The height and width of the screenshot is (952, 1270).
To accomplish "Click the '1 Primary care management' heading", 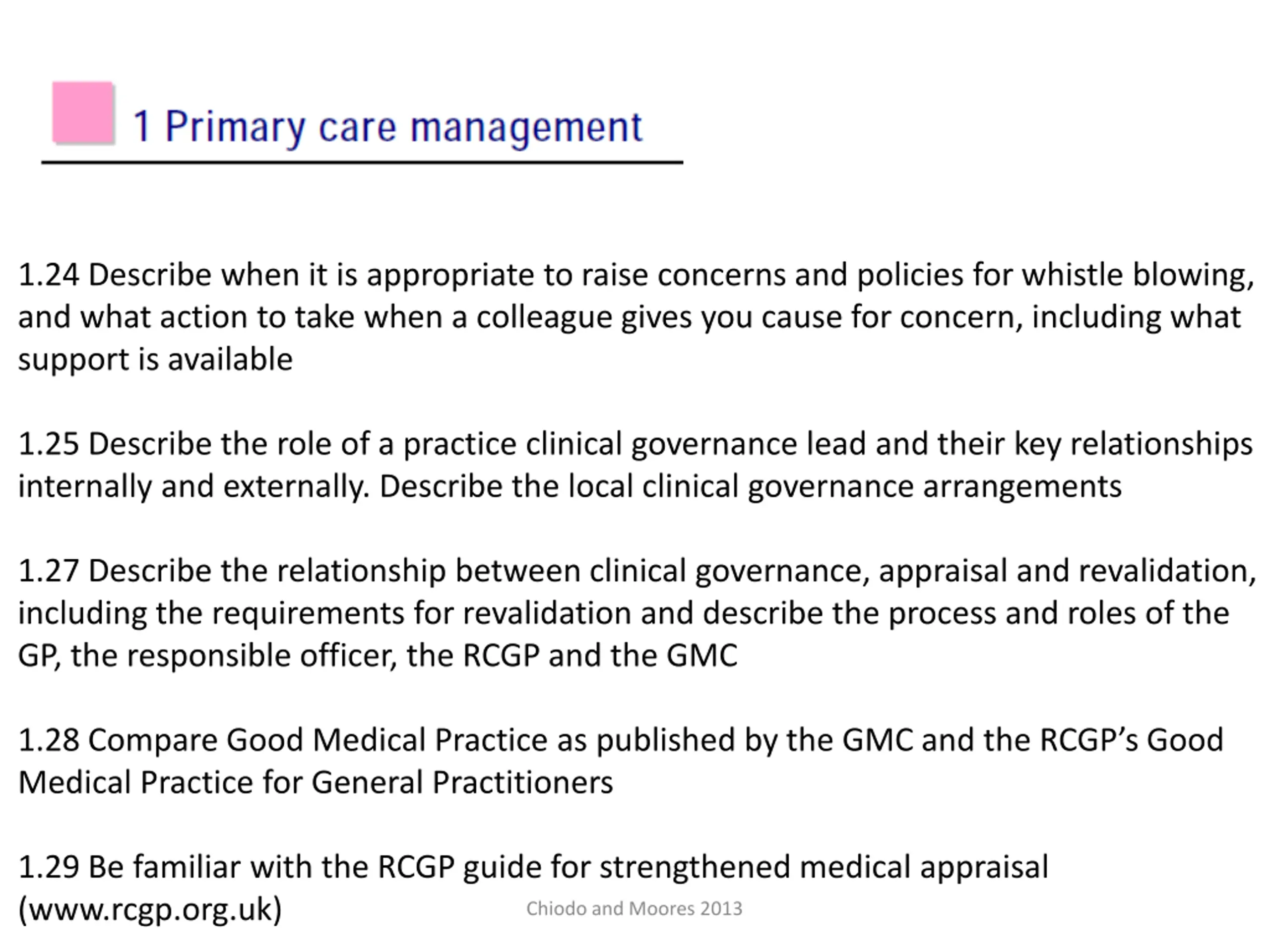I will (x=387, y=127).
